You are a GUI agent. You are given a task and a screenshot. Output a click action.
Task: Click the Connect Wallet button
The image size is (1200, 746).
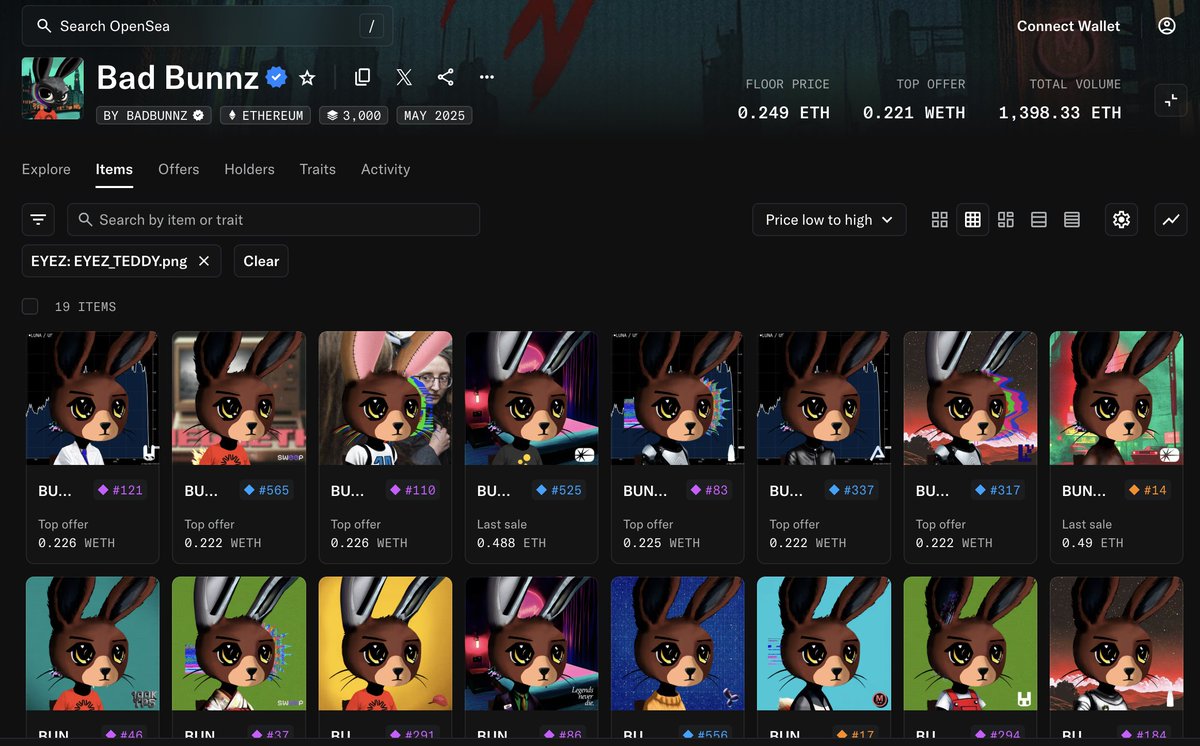click(x=1068, y=26)
